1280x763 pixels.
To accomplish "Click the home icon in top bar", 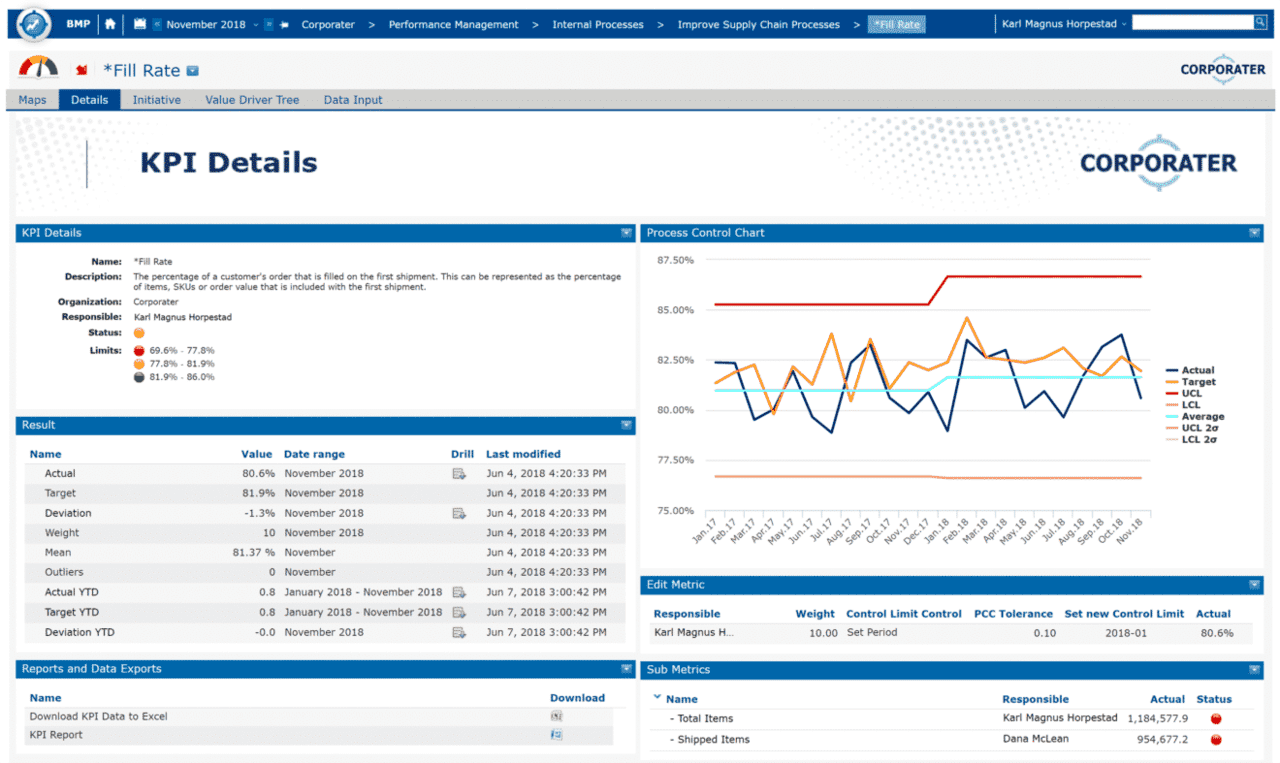I will tap(110, 24).
